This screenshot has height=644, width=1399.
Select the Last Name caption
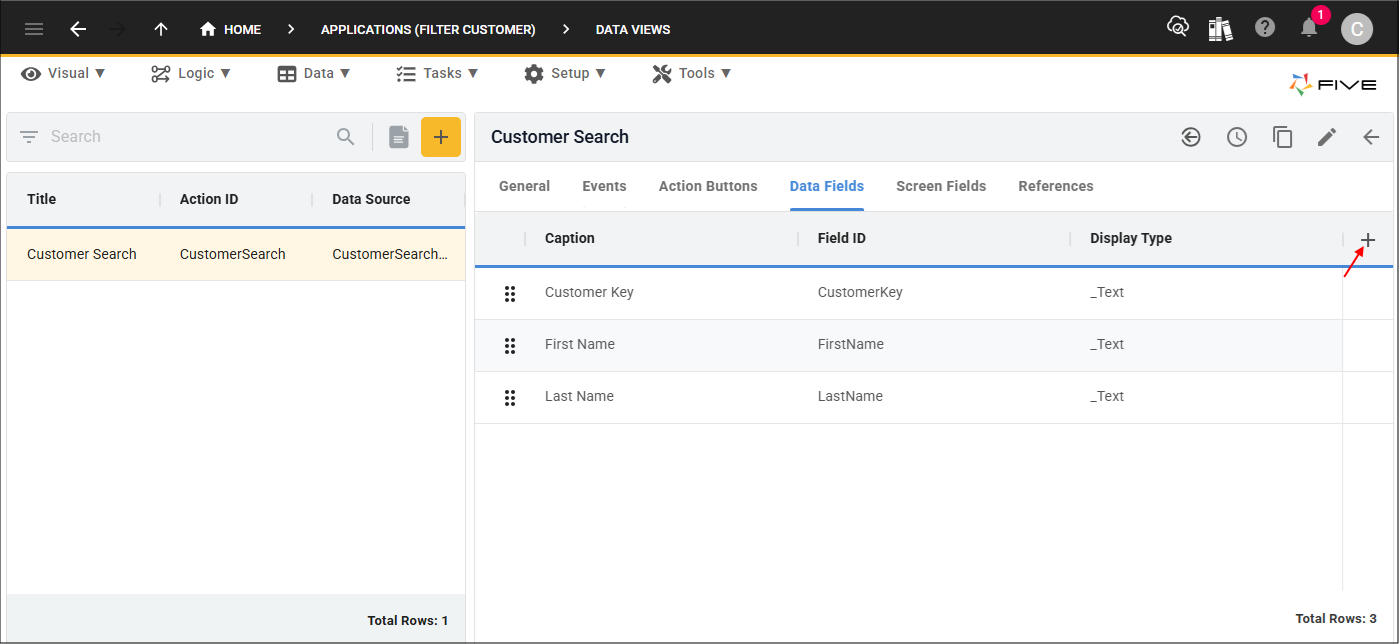[x=579, y=396]
